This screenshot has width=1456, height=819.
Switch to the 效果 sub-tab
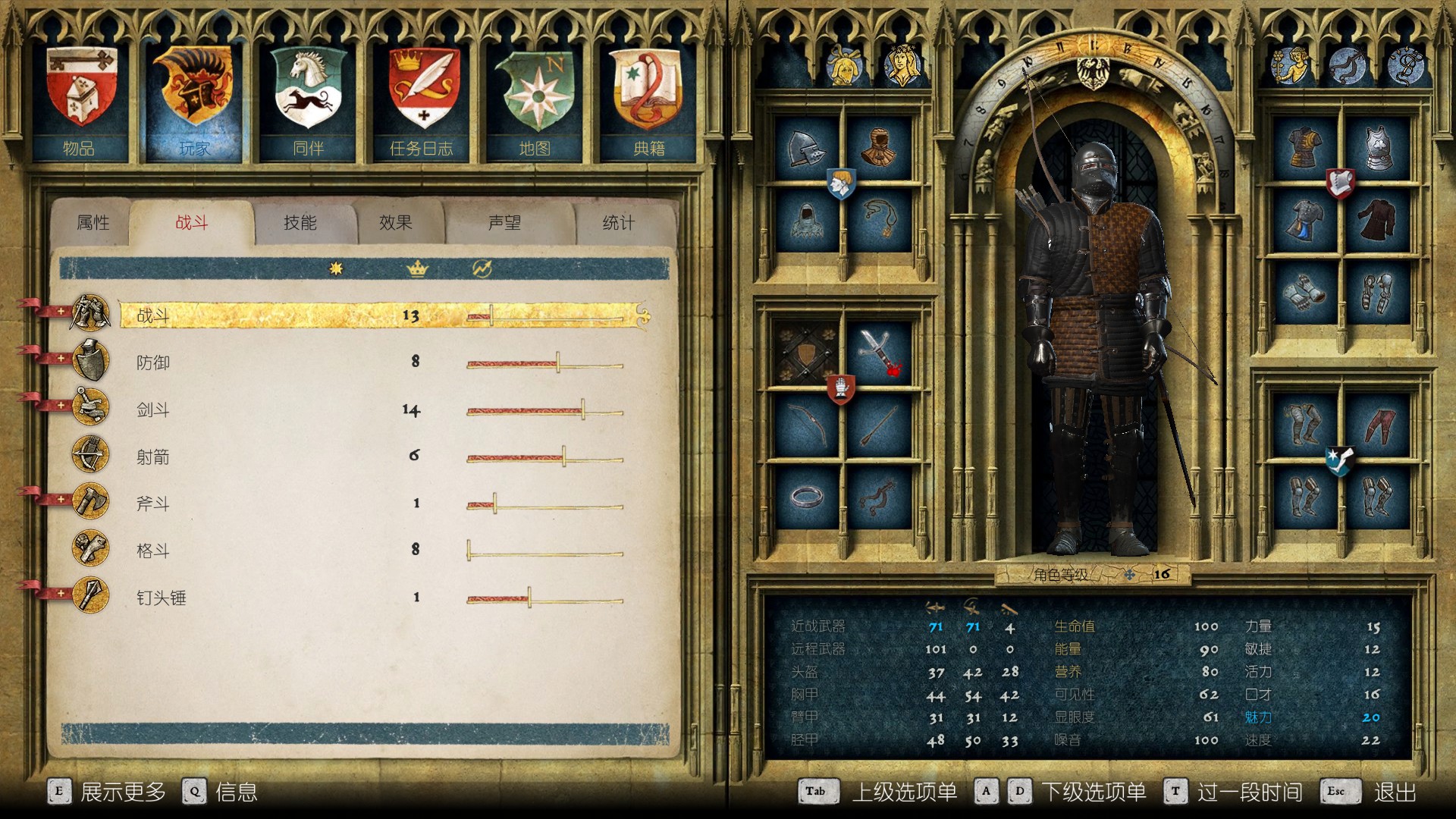[x=396, y=222]
